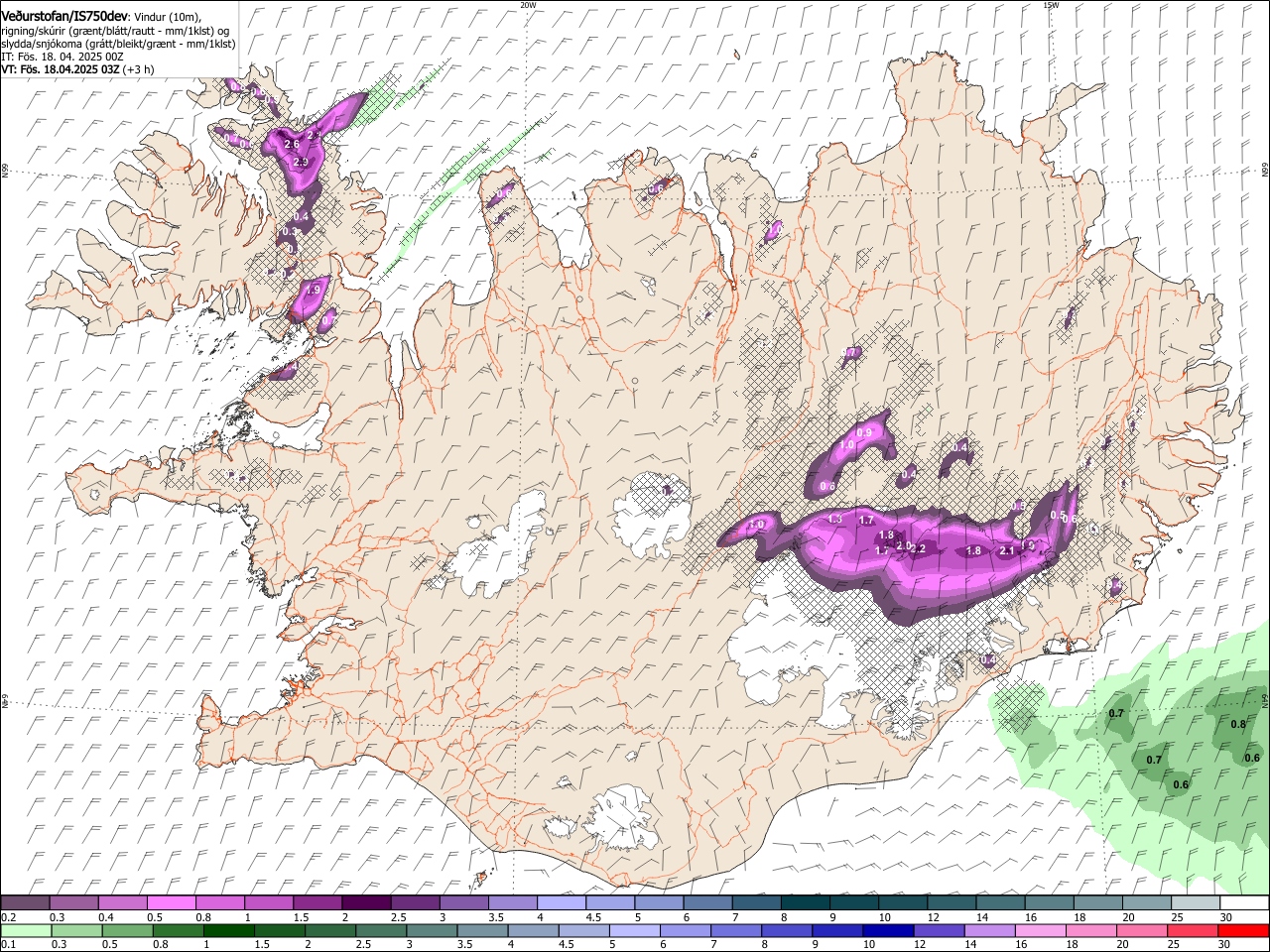
Task: Click the 0.2 label on the snow scale
Action: (8, 918)
